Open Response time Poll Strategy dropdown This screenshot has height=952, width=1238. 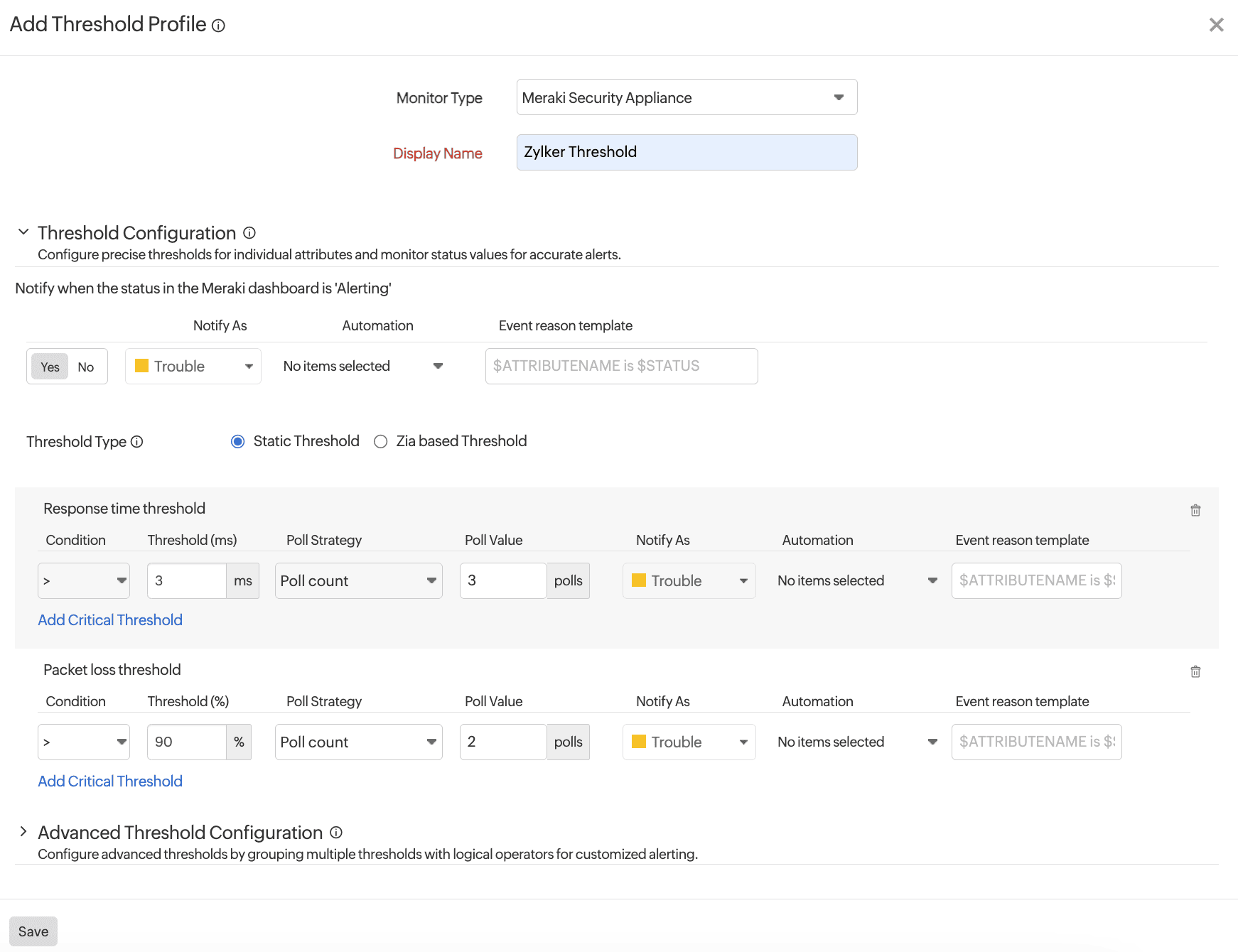point(358,581)
